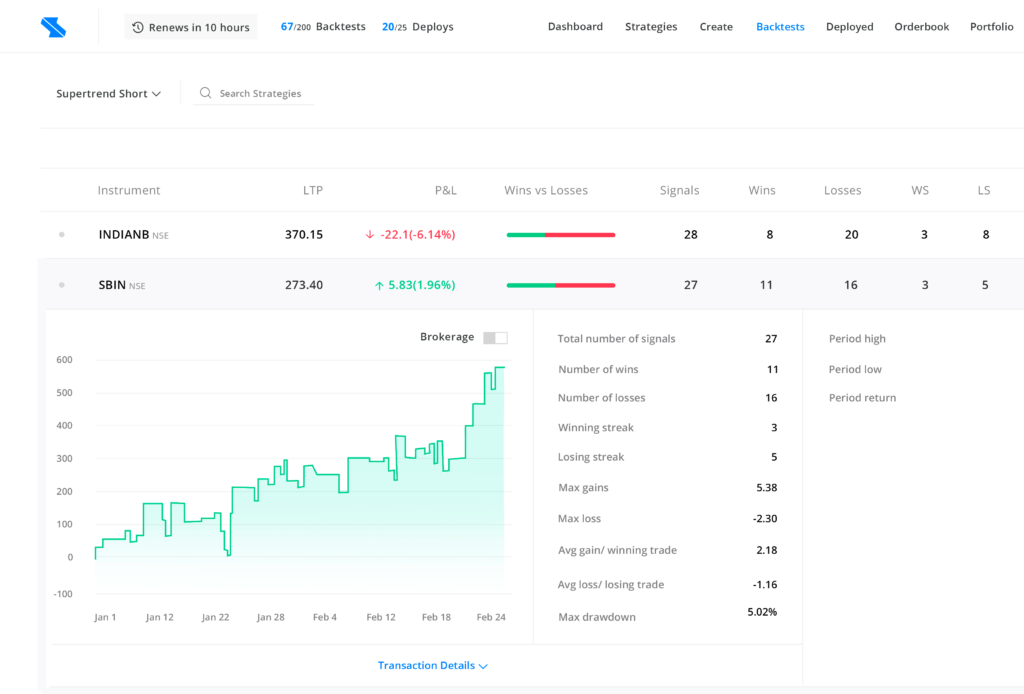This screenshot has width=1024, height=694.
Task: Collapse the SBIN row
Action: click(x=112, y=285)
